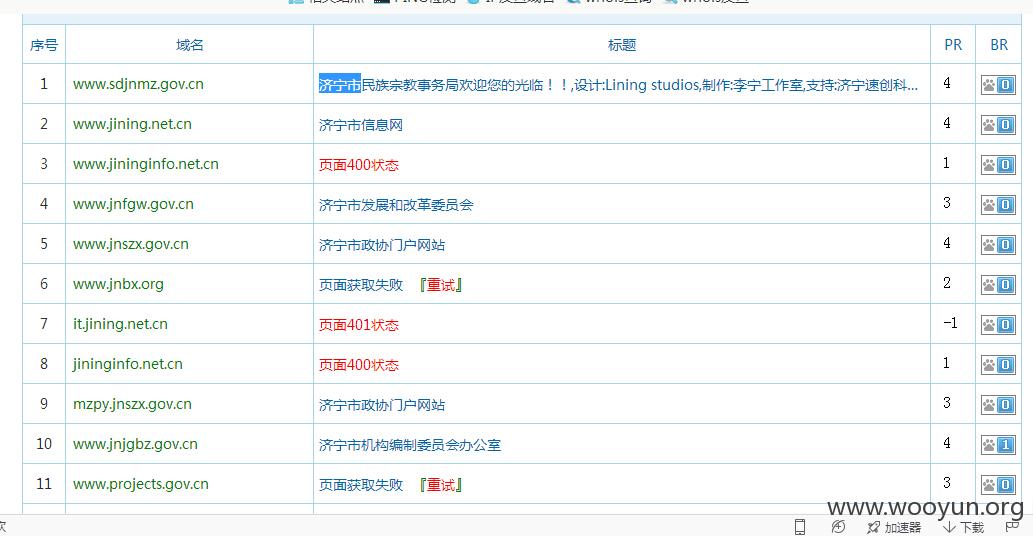Screen dimensions: 1033x536
Task: Open domain link www.jnjgbz.gov.cn
Action: point(135,444)
